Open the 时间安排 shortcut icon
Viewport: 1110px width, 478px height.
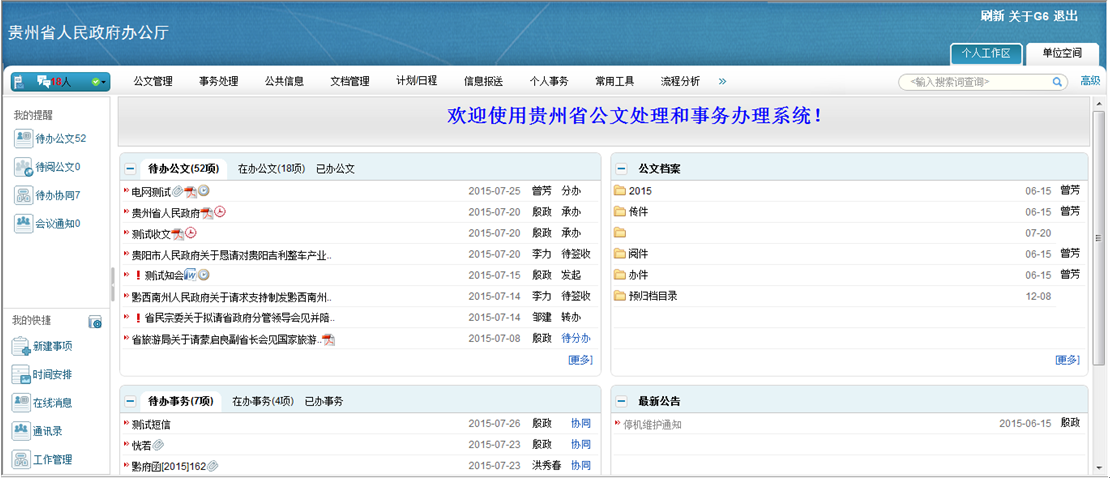pos(22,375)
